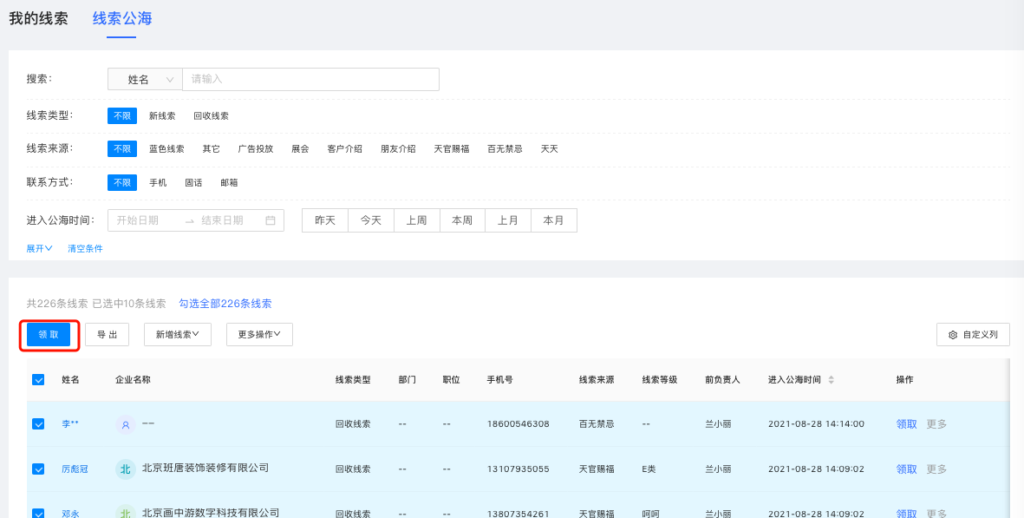Open the 更多操作 dropdown
The image size is (1024, 518).
tap(259, 335)
